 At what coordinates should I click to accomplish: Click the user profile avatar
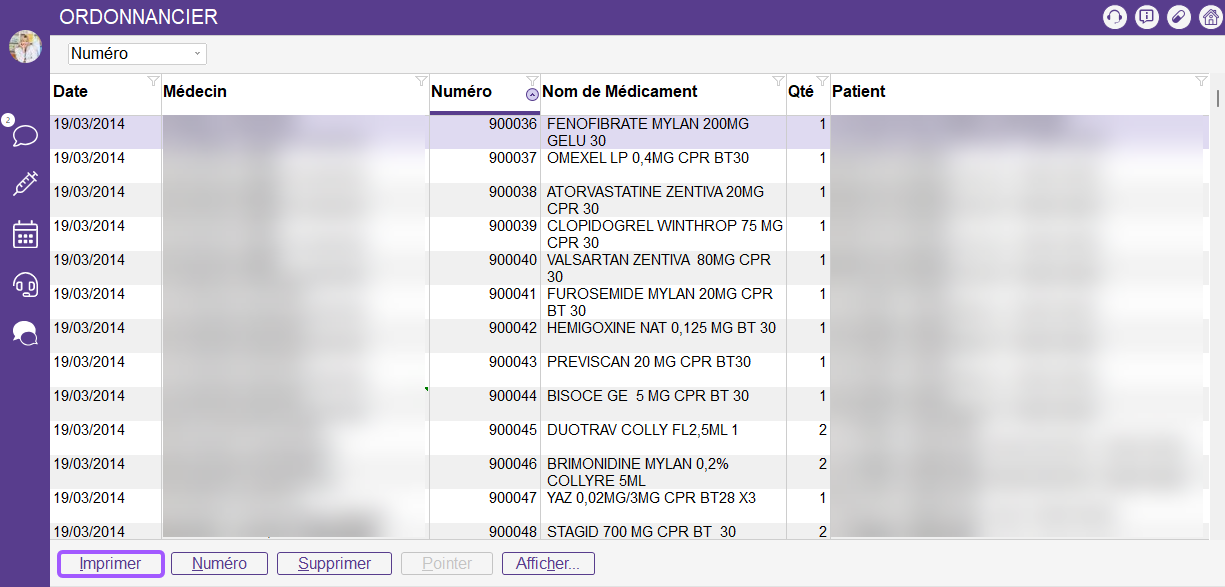pyautogui.click(x=25, y=46)
